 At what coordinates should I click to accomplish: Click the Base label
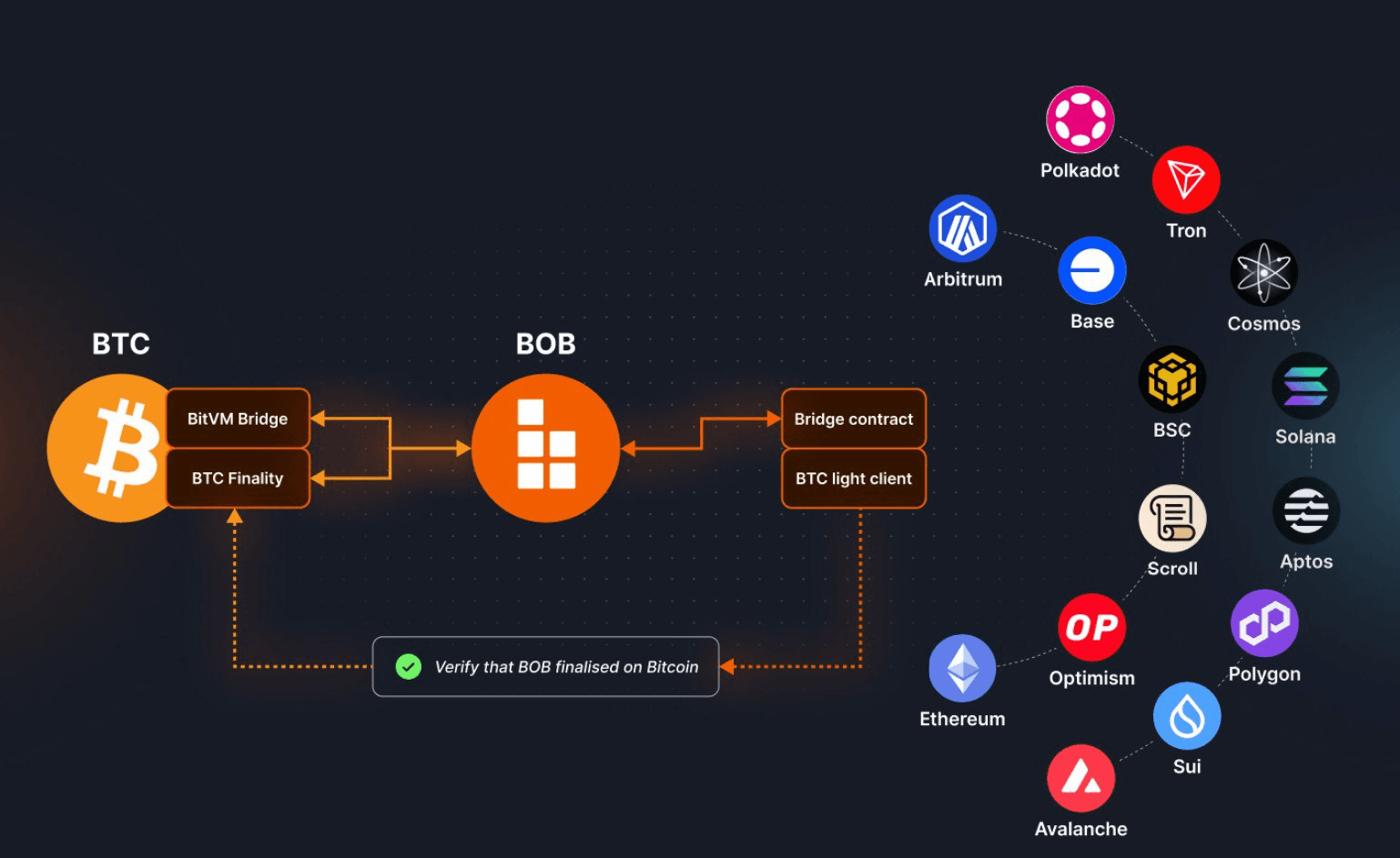tap(1092, 321)
